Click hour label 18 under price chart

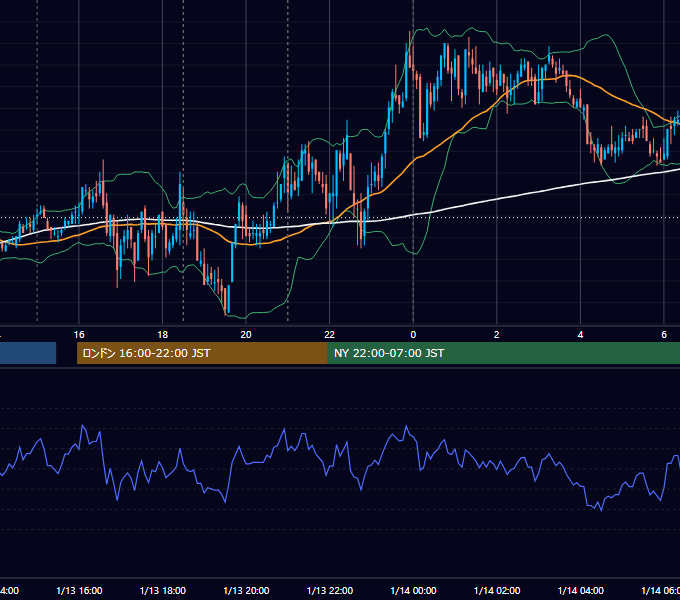coord(163,335)
